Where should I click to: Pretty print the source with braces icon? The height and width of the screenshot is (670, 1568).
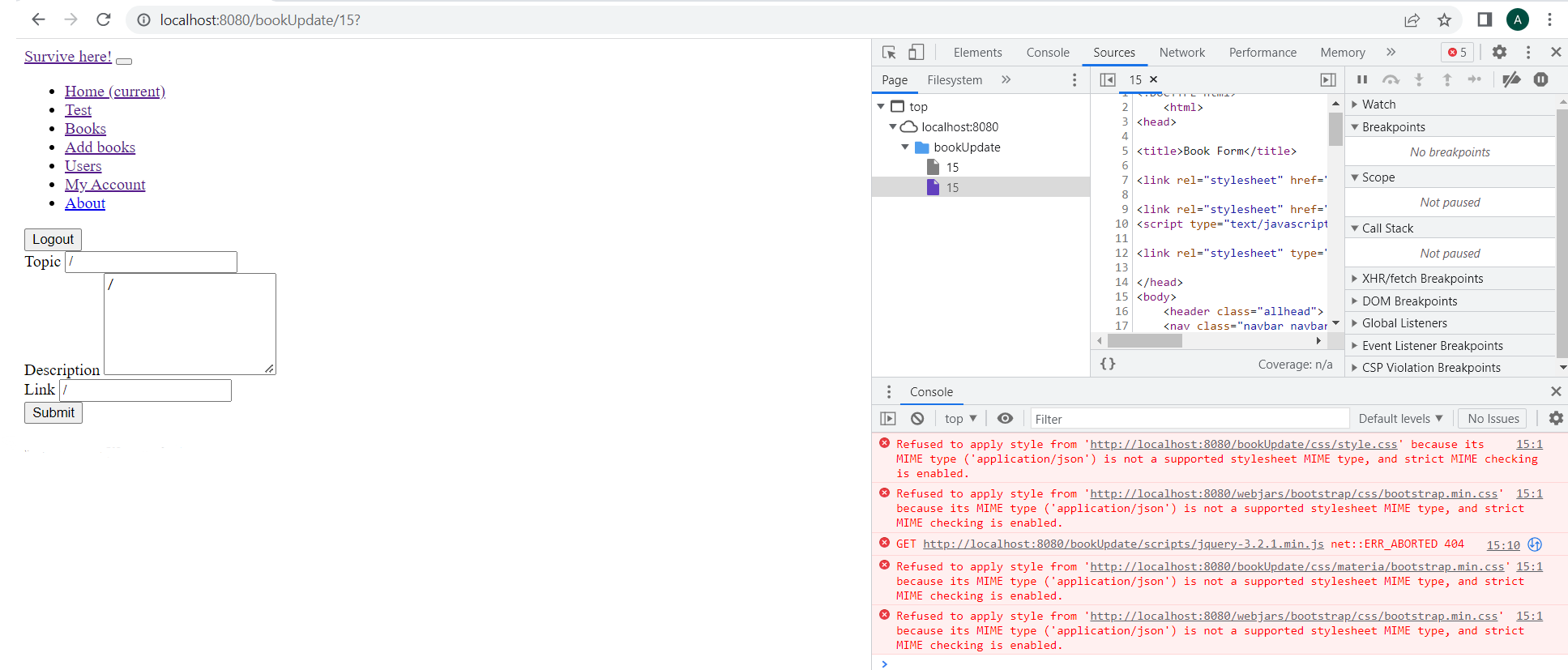(x=1108, y=364)
